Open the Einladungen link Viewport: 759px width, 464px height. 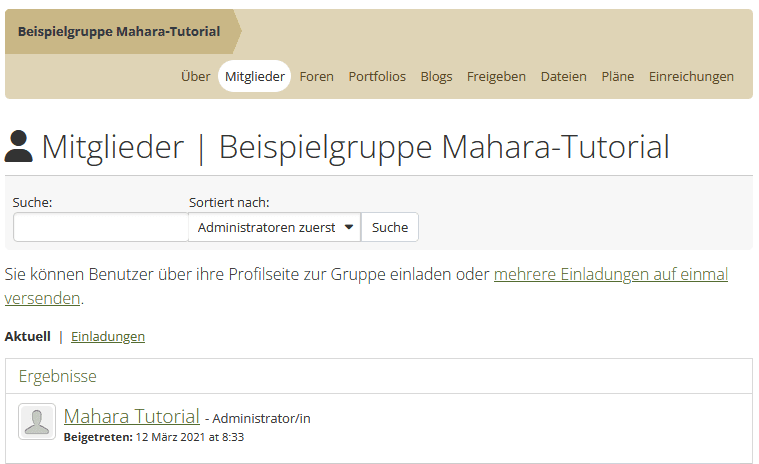tap(108, 336)
